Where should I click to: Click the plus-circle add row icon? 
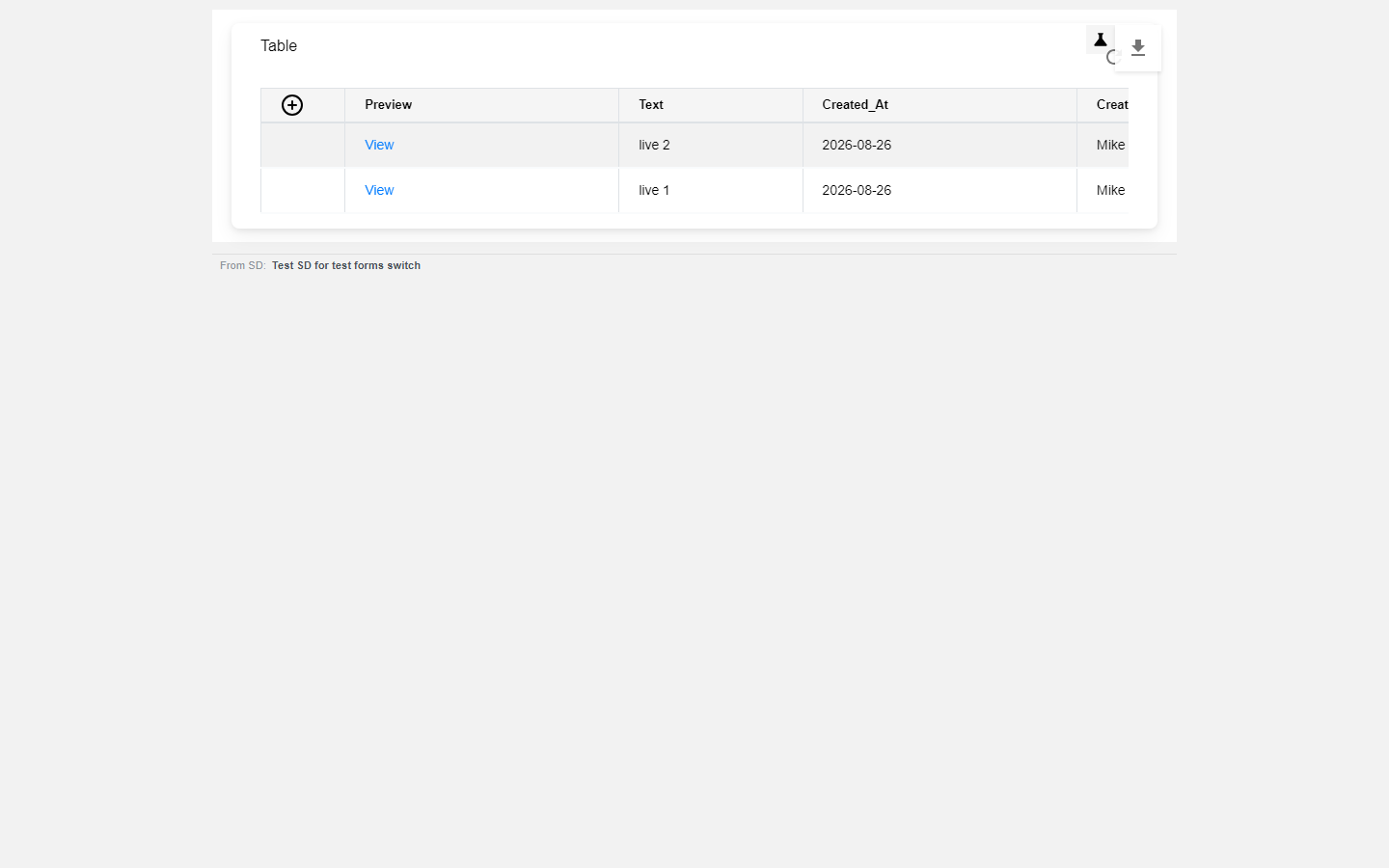292,105
